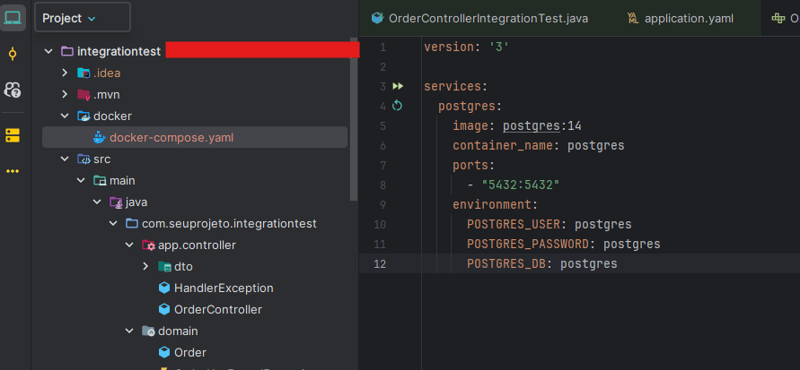The image size is (800, 370).
Task: Collapse the app.controller package
Action: [x=130, y=245]
